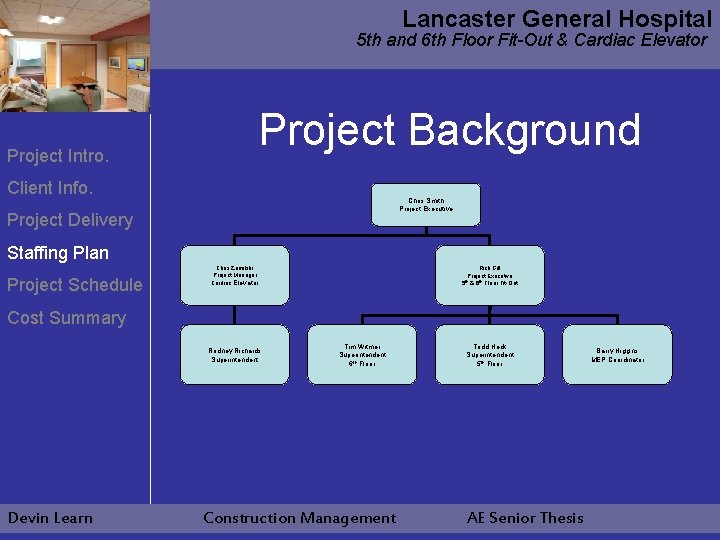Go to the Client Info. section
The height and width of the screenshot is (540, 720).
(50, 188)
